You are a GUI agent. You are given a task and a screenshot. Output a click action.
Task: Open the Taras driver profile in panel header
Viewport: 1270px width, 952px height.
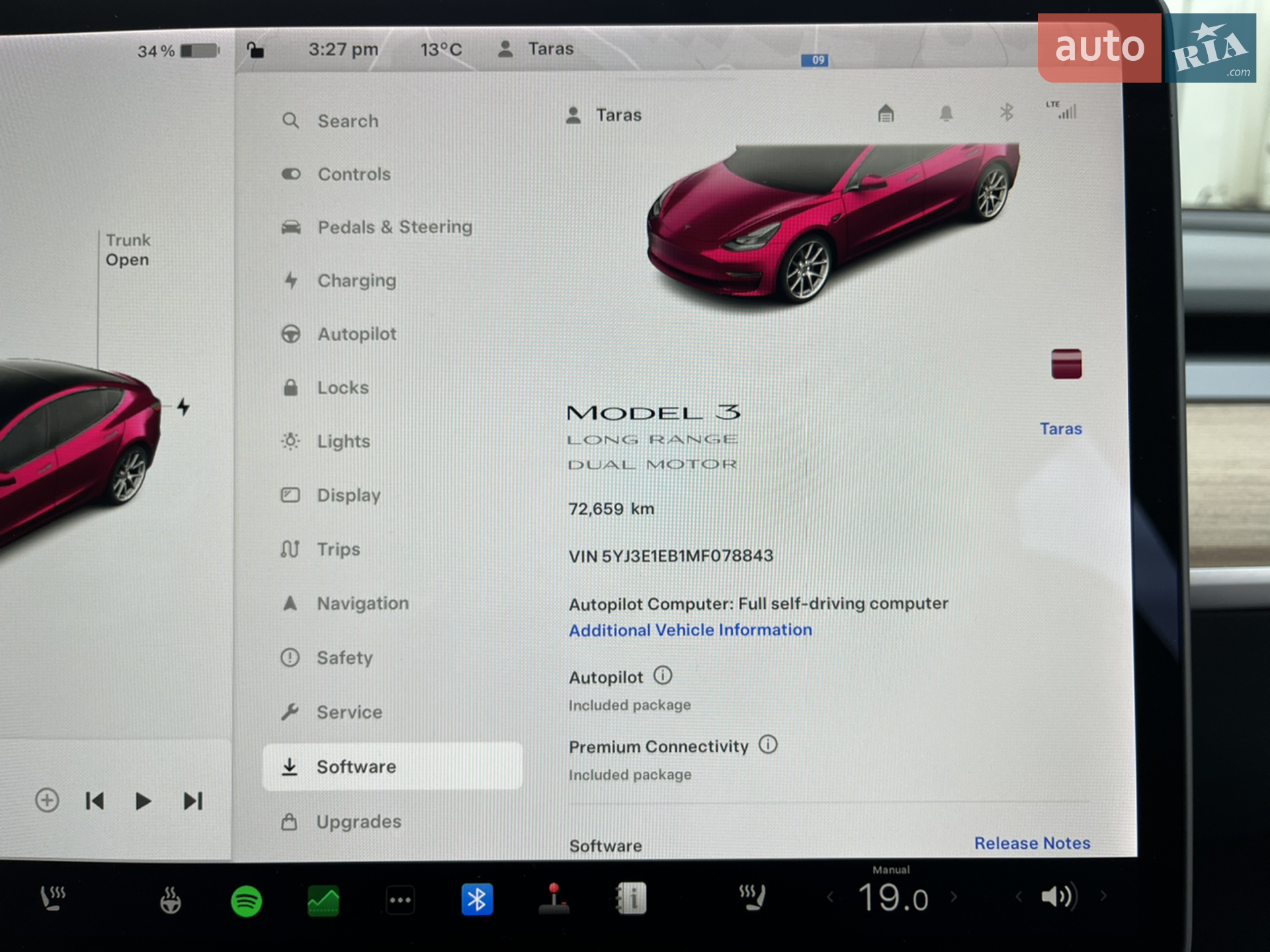pos(604,116)
